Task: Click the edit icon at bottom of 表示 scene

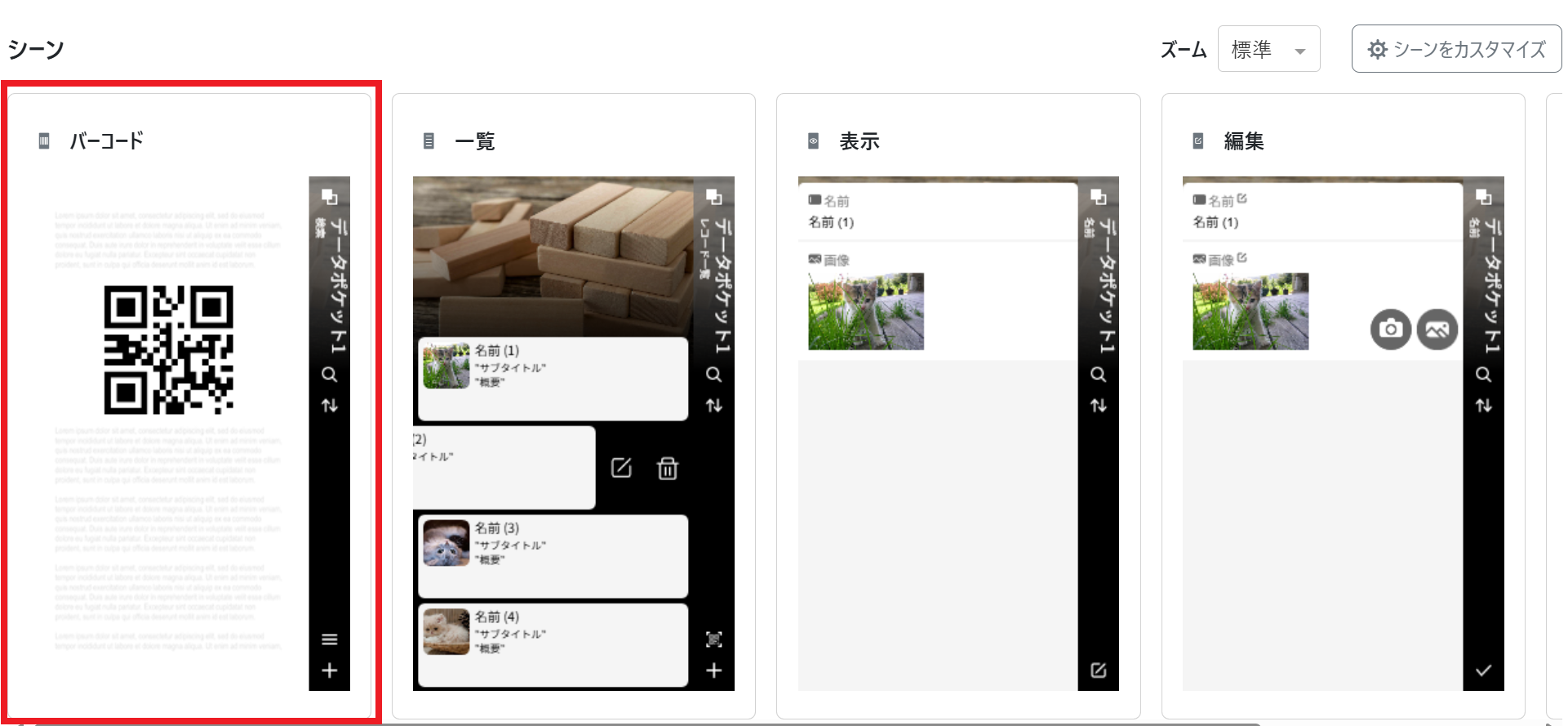Action: pos(1099,670)
